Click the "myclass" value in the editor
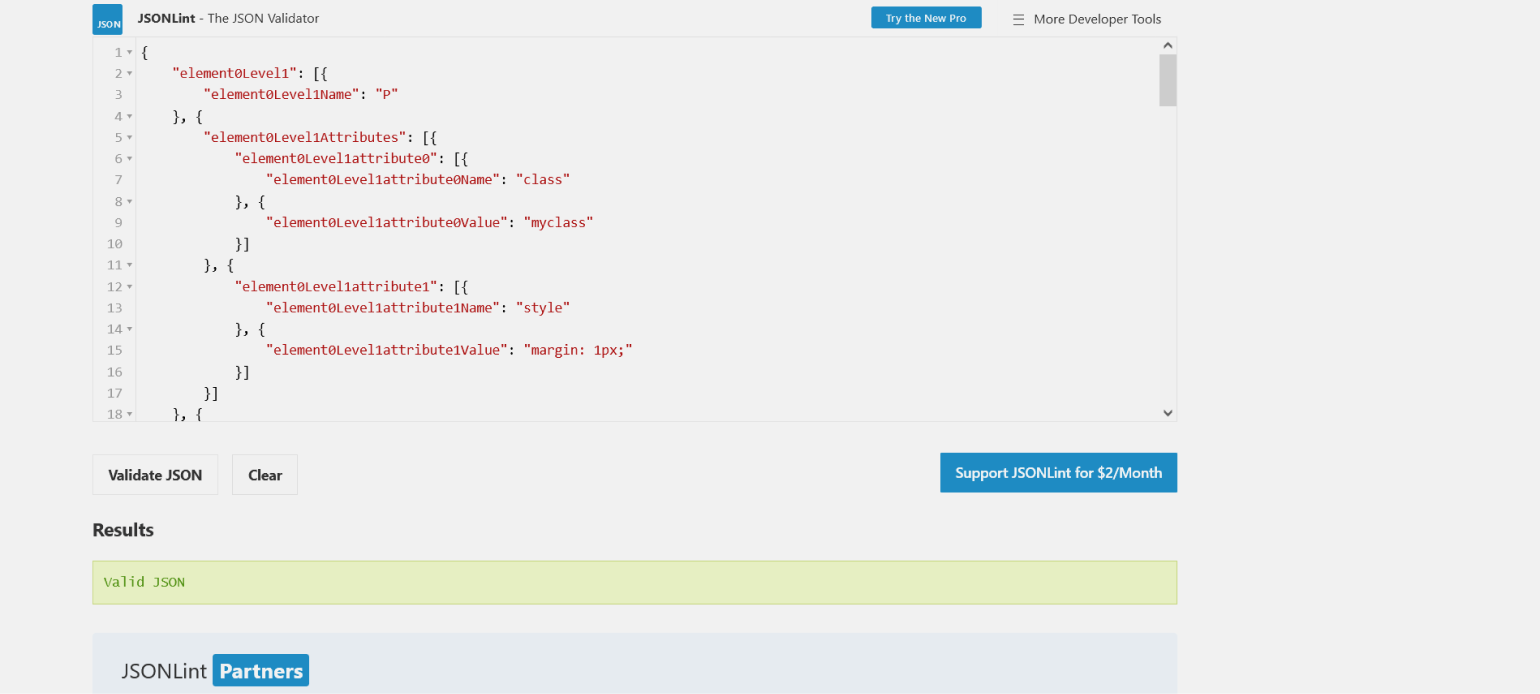 coord(559,222)
